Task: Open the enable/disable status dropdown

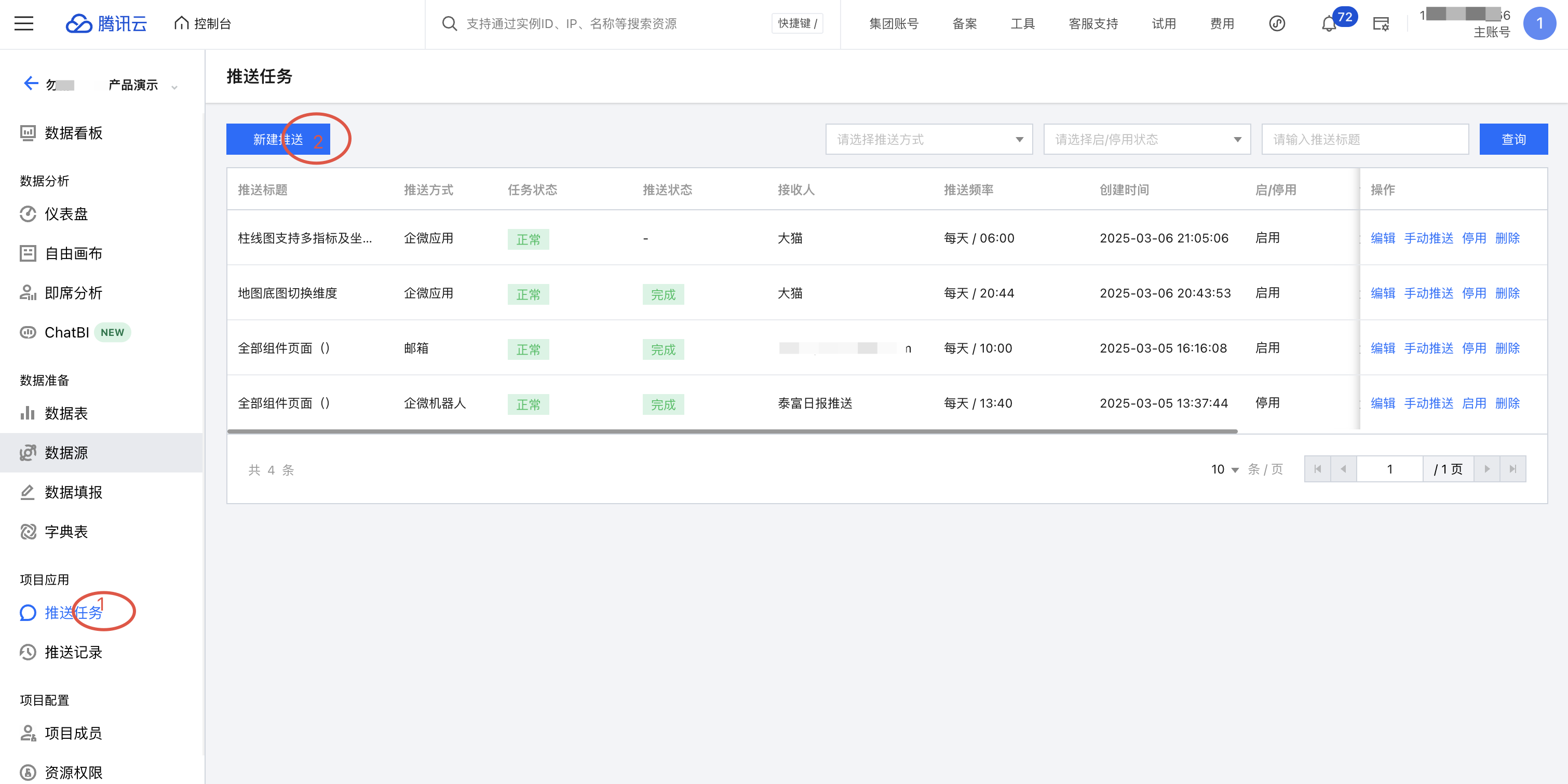Action: [1146, 139]
